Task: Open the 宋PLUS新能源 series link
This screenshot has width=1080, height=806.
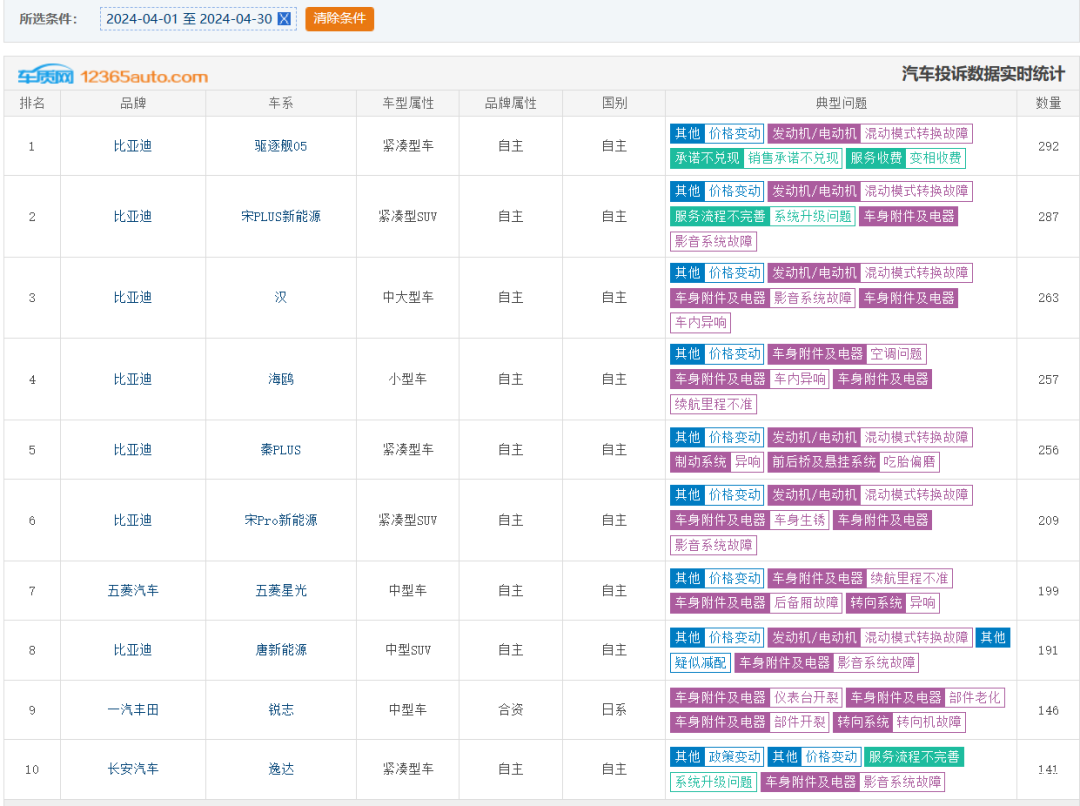Action: [281, 216]
